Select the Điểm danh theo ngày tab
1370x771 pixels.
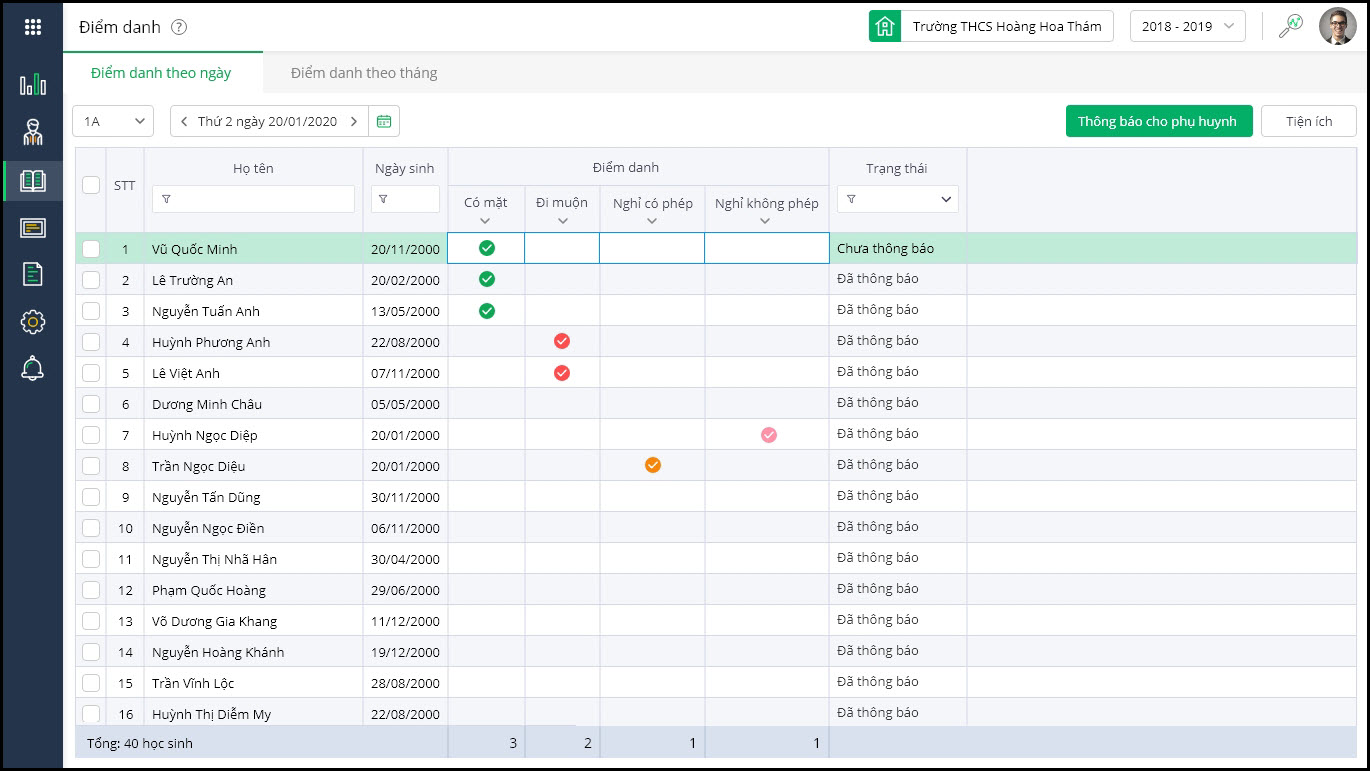tap(161, 73)
